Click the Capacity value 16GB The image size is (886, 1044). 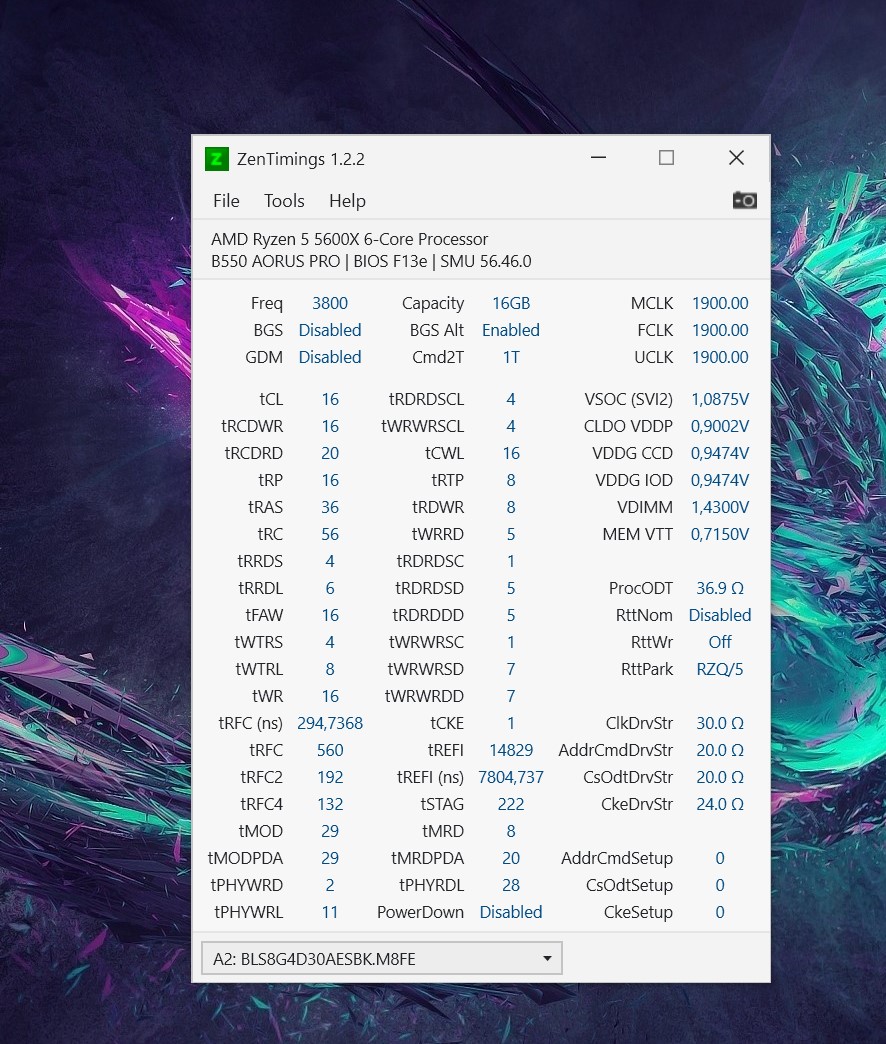click(x=511, y=303)
